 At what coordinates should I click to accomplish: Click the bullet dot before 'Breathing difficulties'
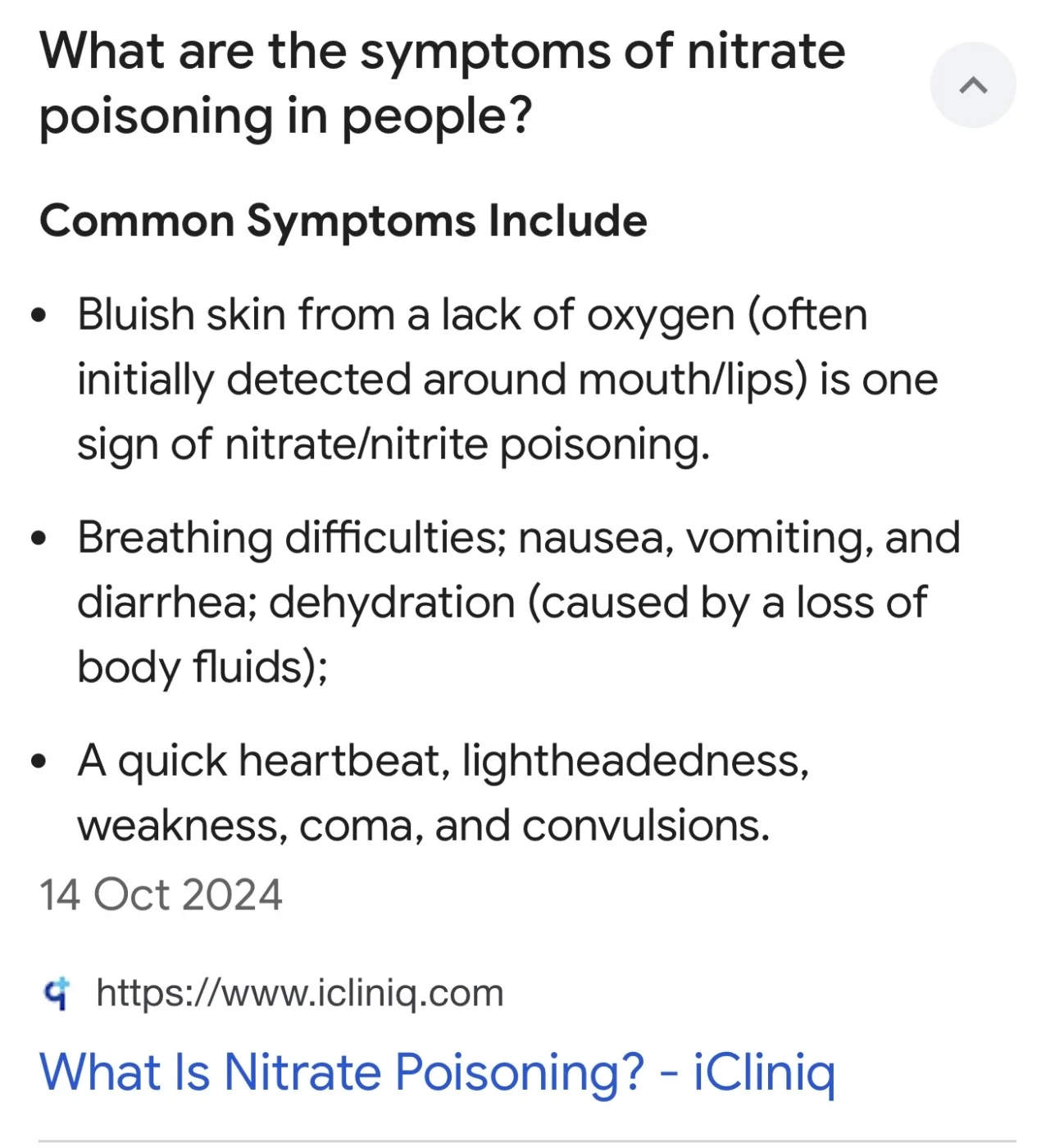pyautogui.click(x=39, y=539)
